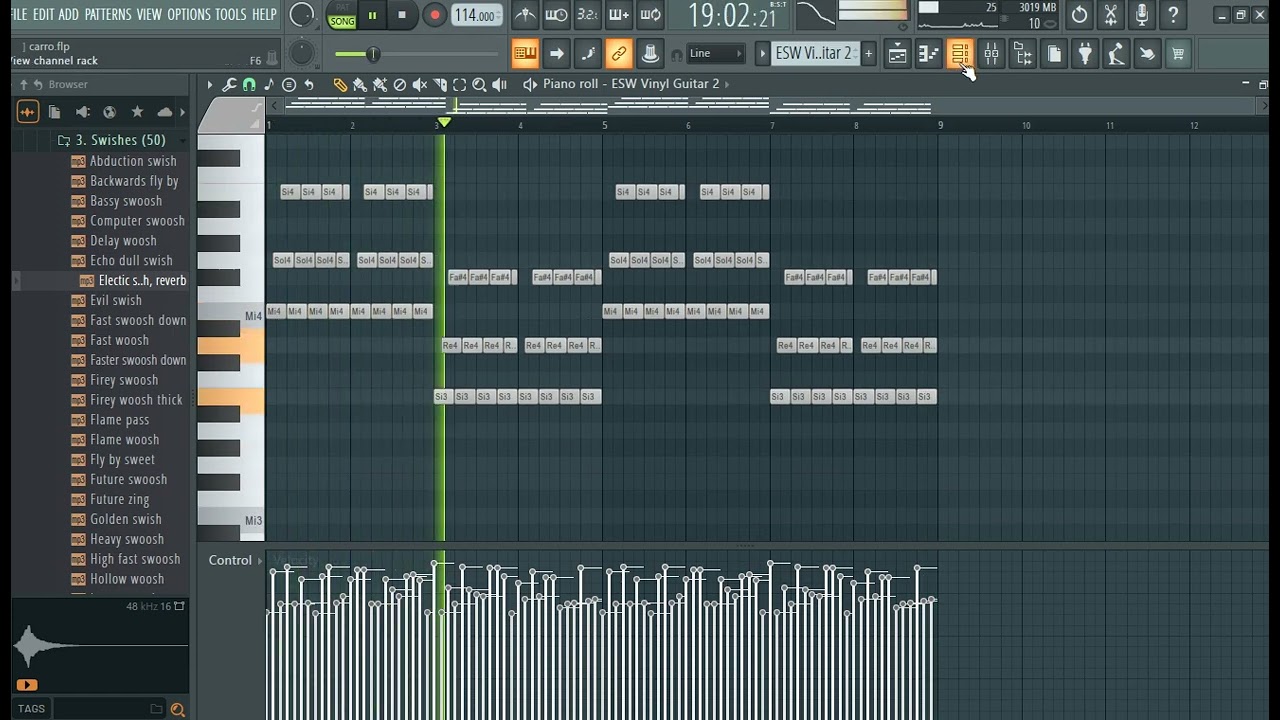Screen dimensions: 1280x720
Task: Toggle piano roll snap magnet
Action: (x=249, y=85)
